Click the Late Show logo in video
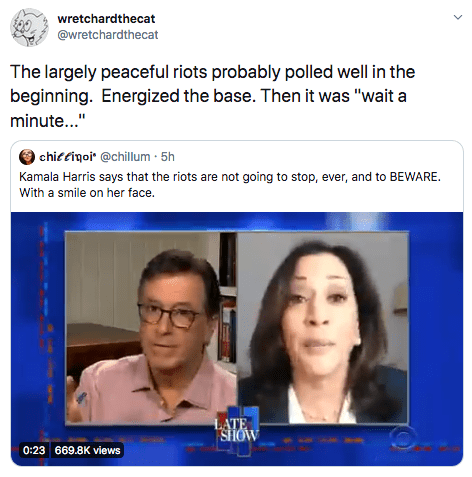 click(236, 430)
